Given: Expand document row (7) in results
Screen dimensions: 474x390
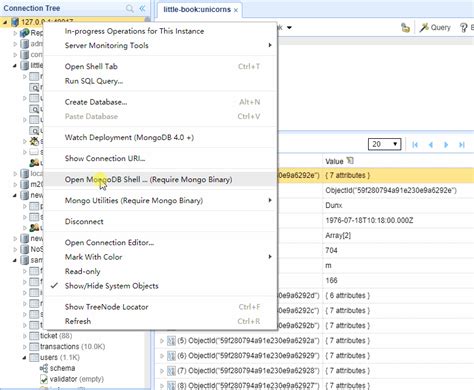Looking at the screenshot, I should coord(162,371).
